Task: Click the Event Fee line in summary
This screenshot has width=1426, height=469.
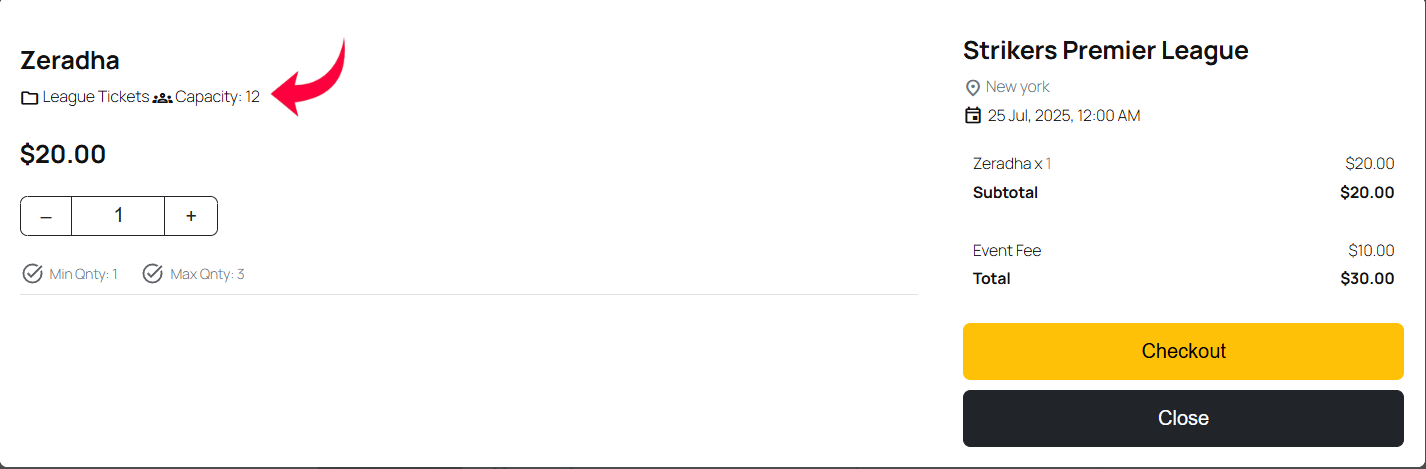Action: [1183, 250]
